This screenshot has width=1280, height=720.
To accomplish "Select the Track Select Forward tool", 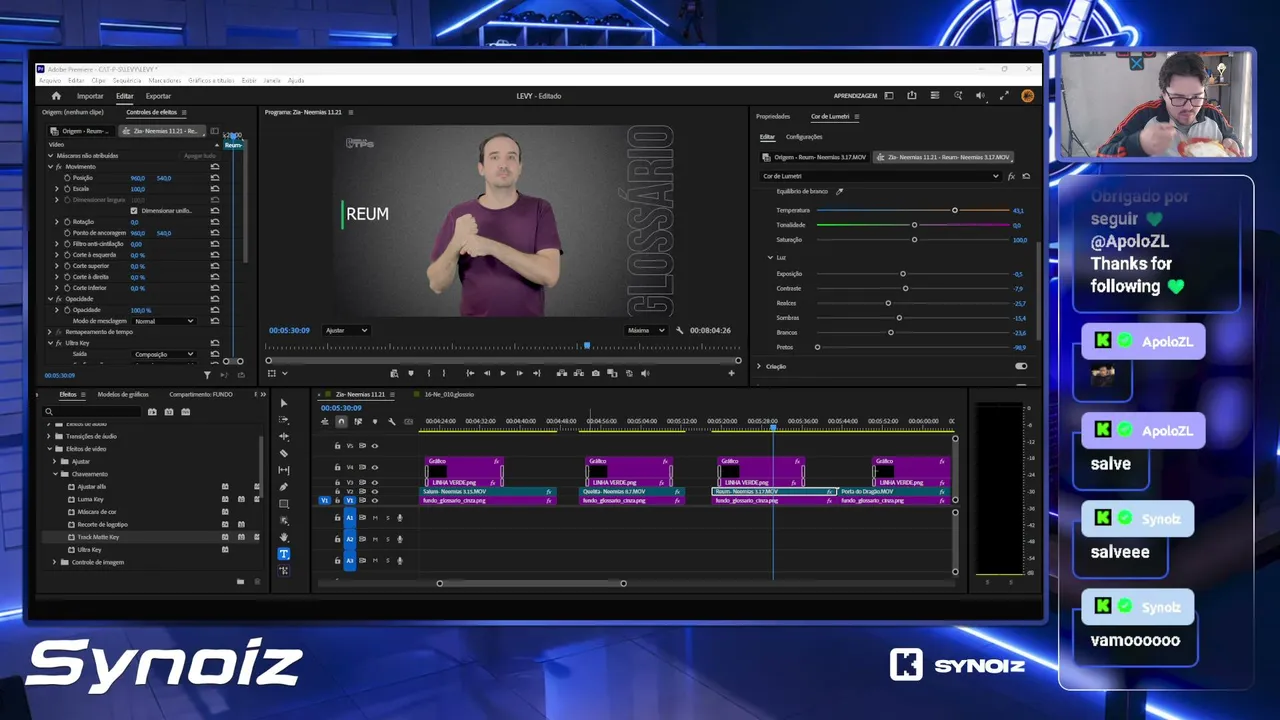I will 284,420.
